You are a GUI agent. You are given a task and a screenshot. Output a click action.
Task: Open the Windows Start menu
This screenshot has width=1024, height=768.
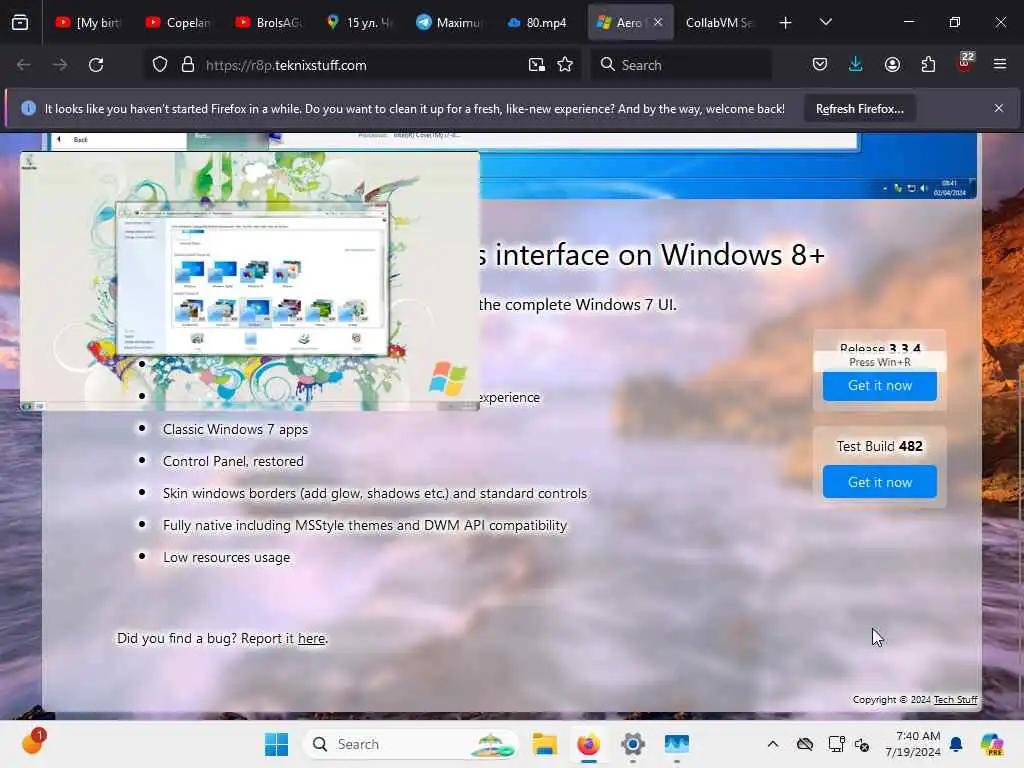276,744
